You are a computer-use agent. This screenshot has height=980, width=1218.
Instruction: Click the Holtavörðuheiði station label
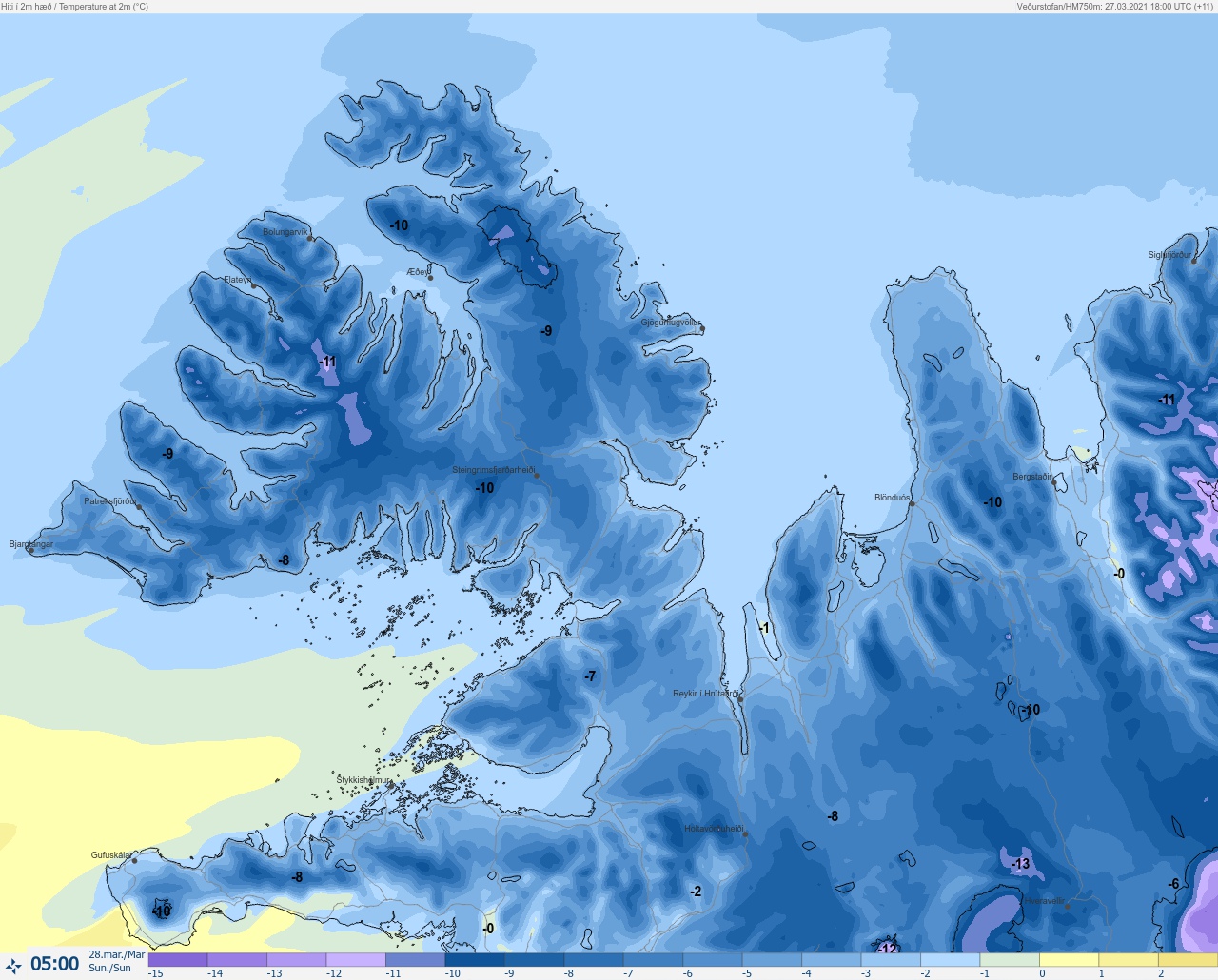pyautogui.click(x=714, y=829)
